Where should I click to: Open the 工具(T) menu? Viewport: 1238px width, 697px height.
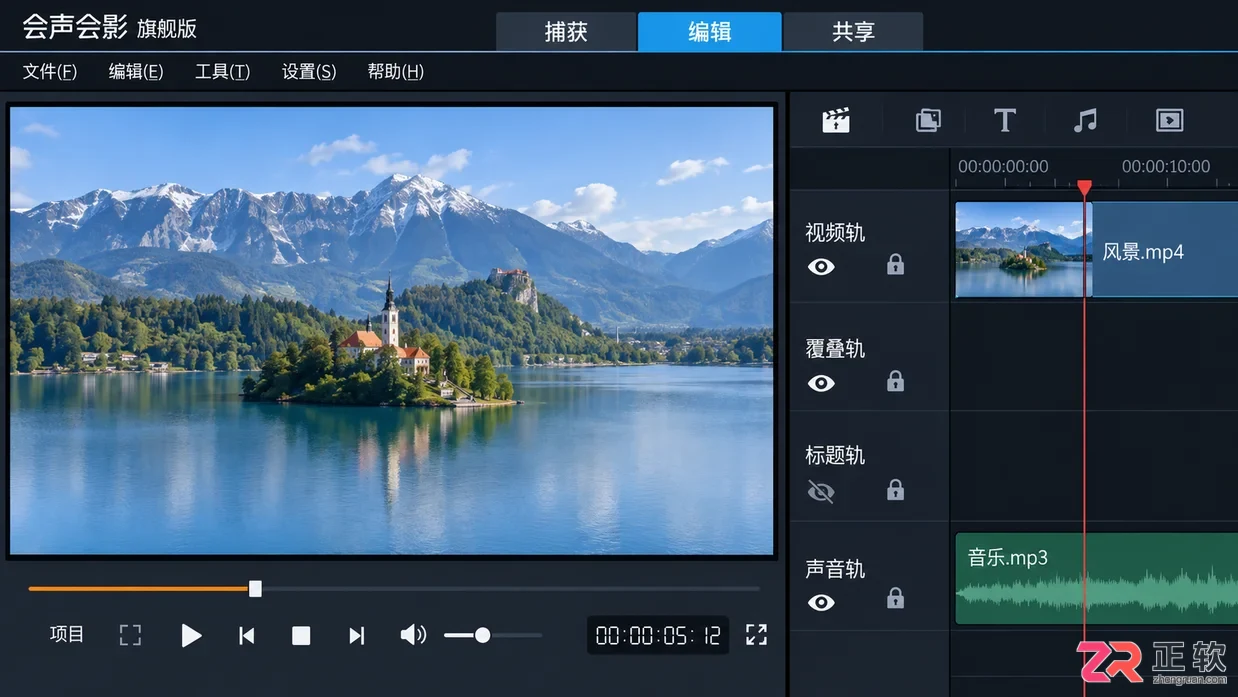tap(222, 72)
